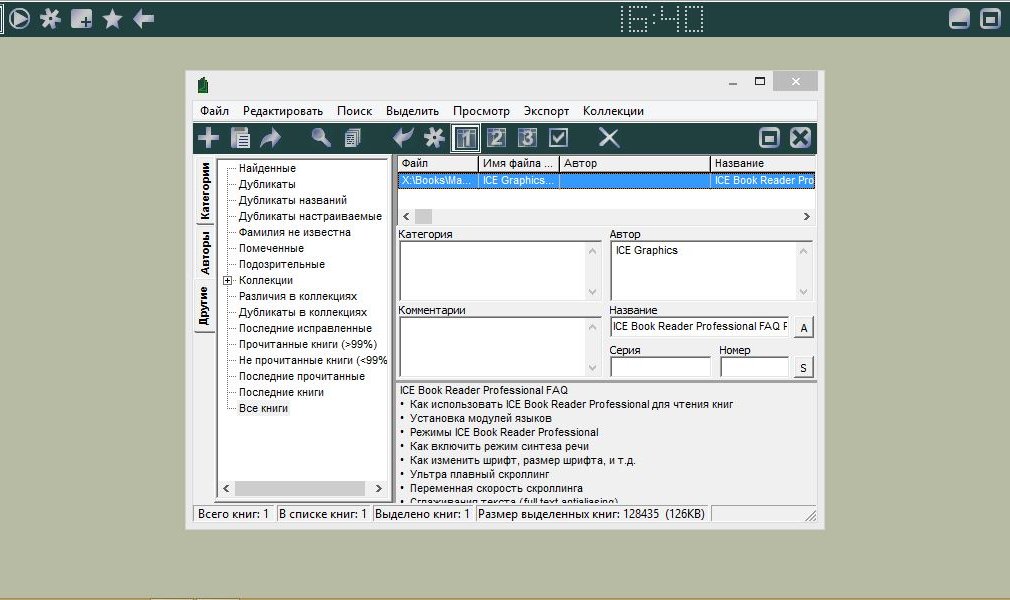
Task: Open the Выделить menu
Action: click(x=412, y=111)
